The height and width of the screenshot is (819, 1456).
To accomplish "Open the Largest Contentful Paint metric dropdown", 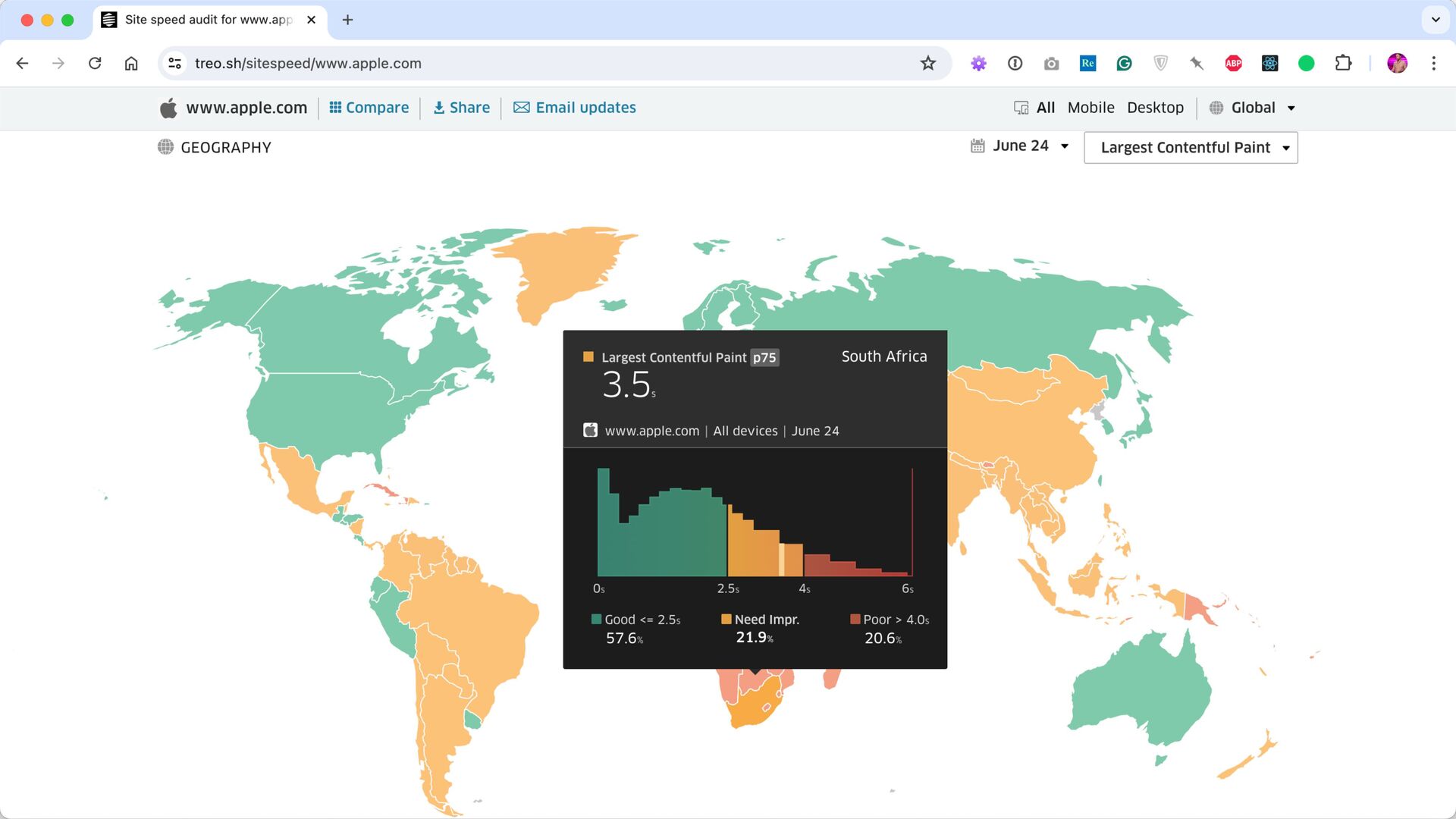I will [x=1191, y=148].
